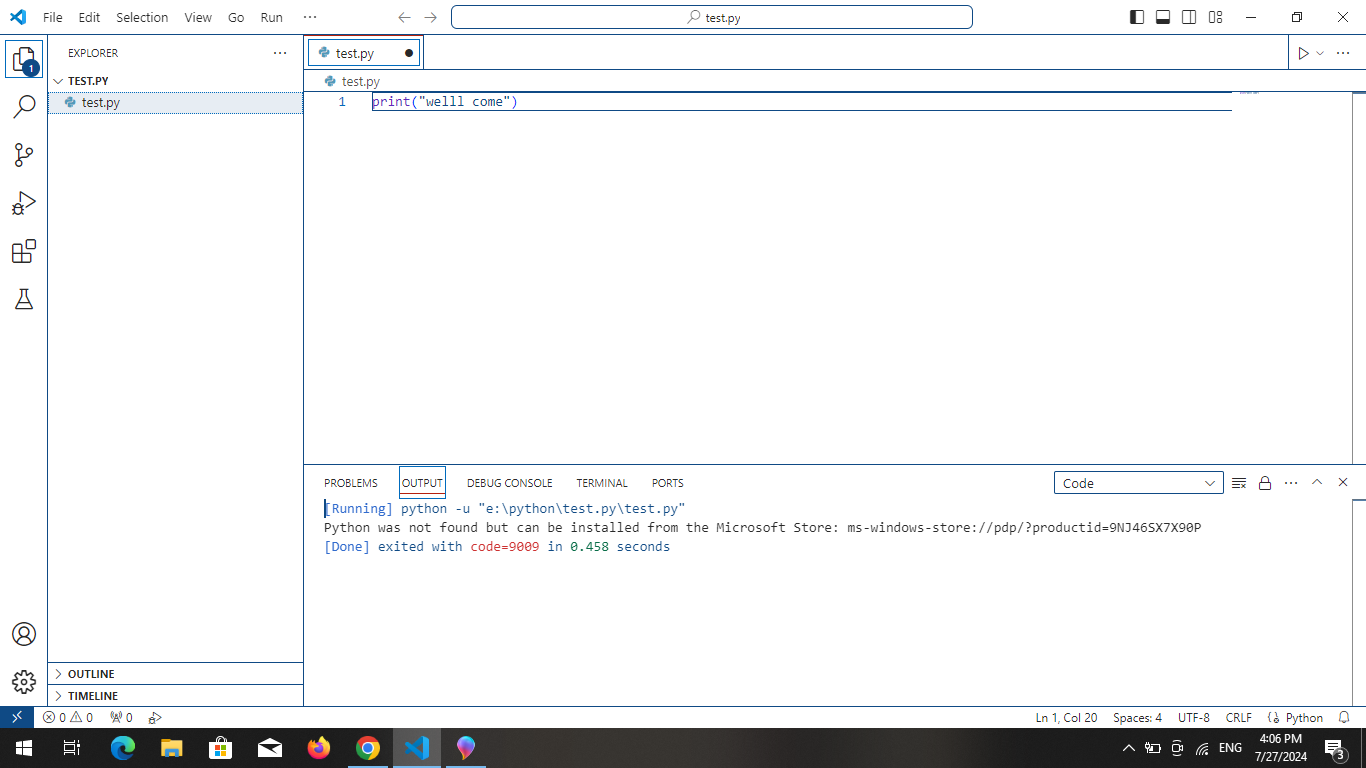Open the Run menu
1366x768 pixels.
271,17
